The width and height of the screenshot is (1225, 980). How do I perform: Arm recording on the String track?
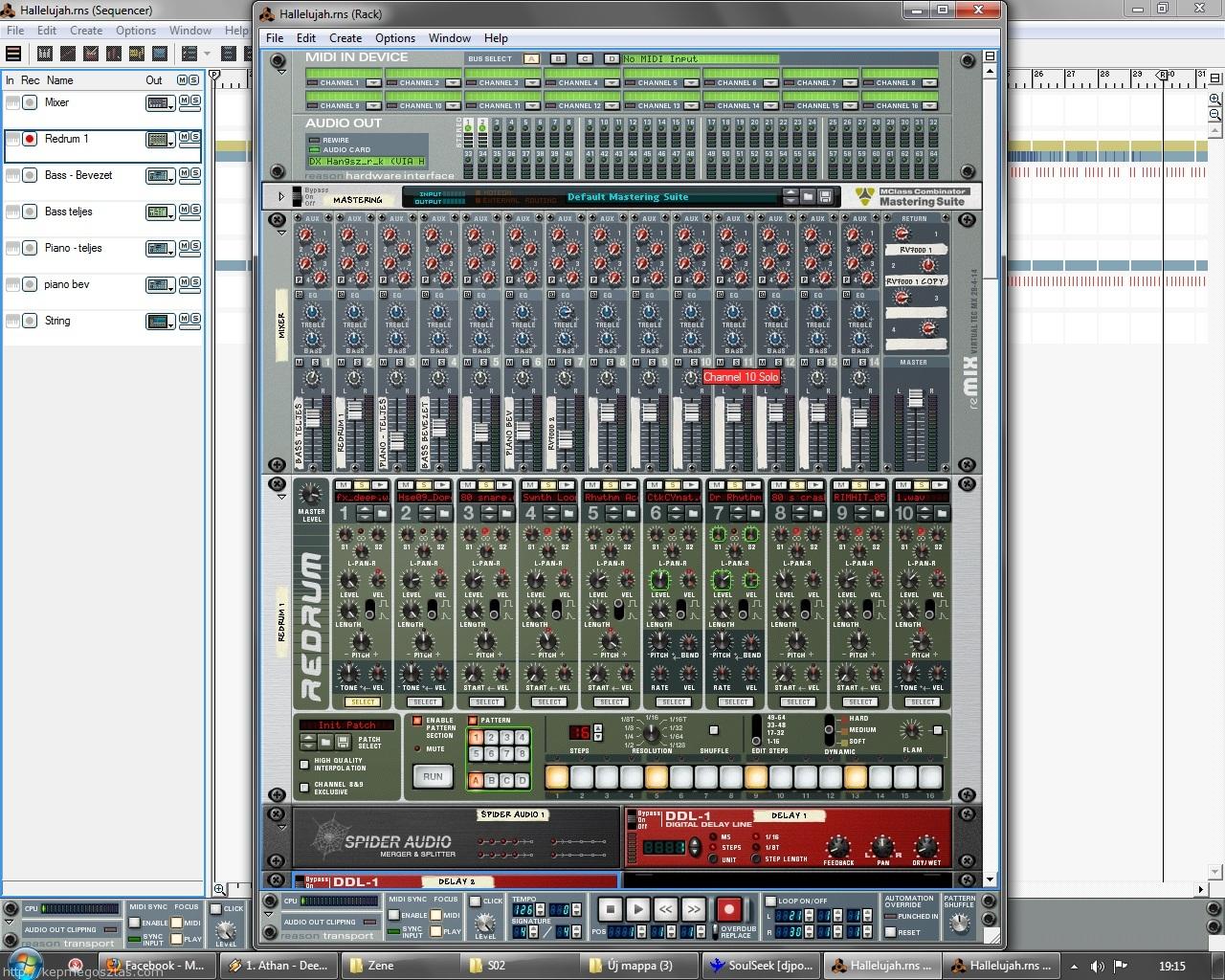(30, 321)
